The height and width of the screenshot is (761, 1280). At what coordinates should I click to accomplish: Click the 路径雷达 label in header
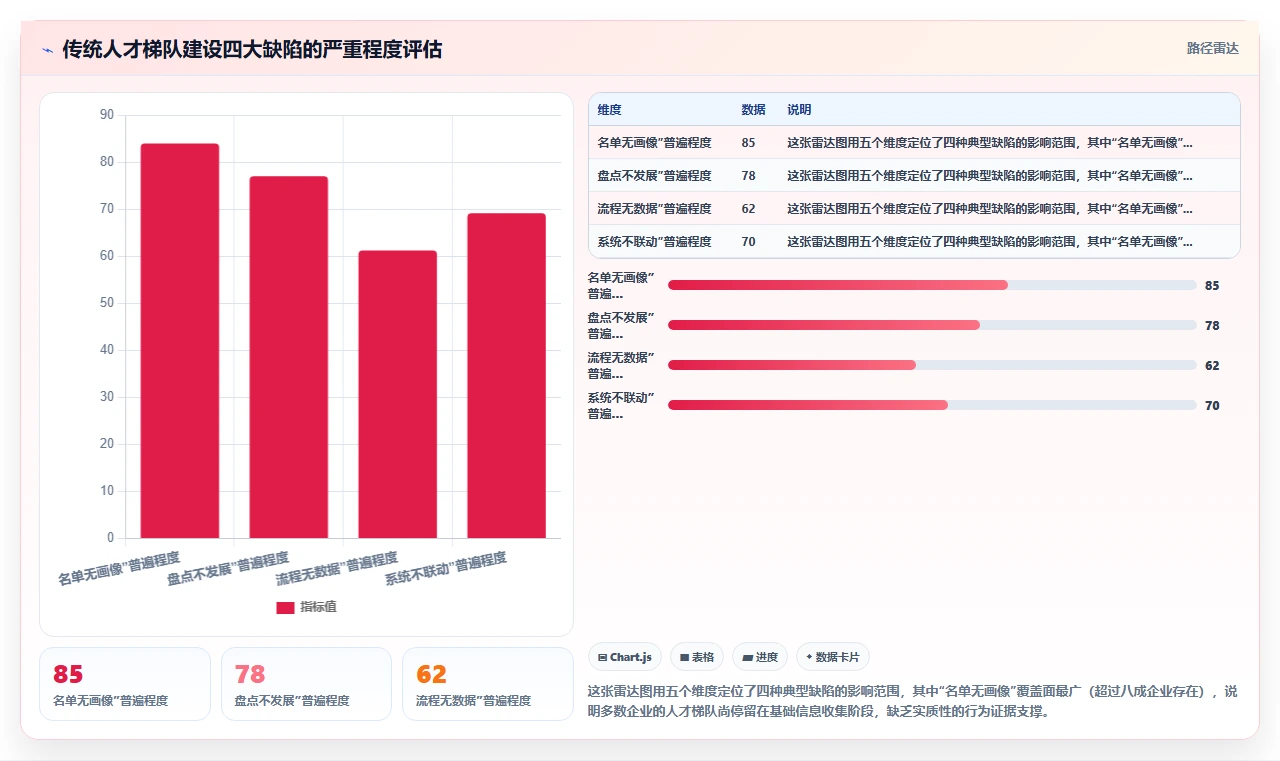[1212, 48]
